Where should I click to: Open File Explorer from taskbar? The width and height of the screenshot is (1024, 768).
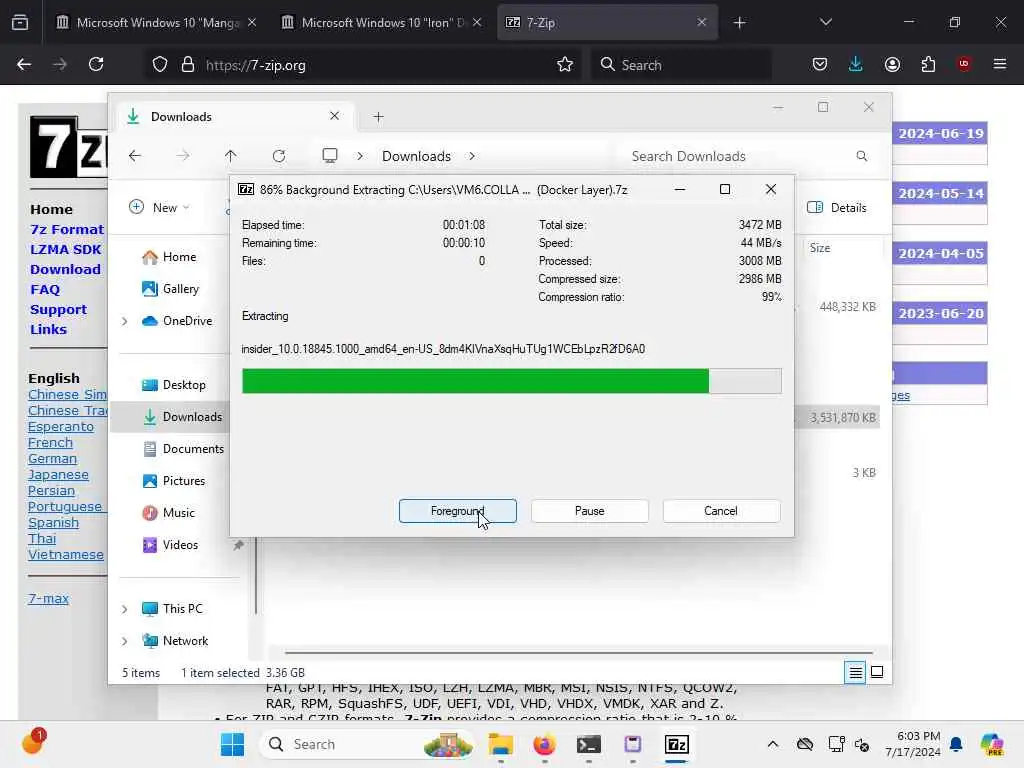[501, 744]
